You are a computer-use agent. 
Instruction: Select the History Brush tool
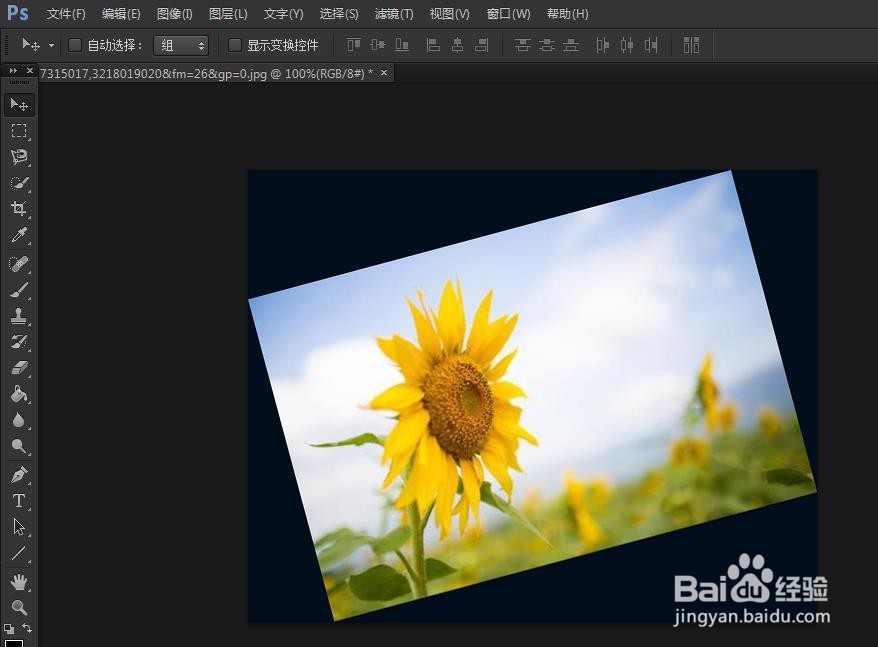(x=19, y=342)
